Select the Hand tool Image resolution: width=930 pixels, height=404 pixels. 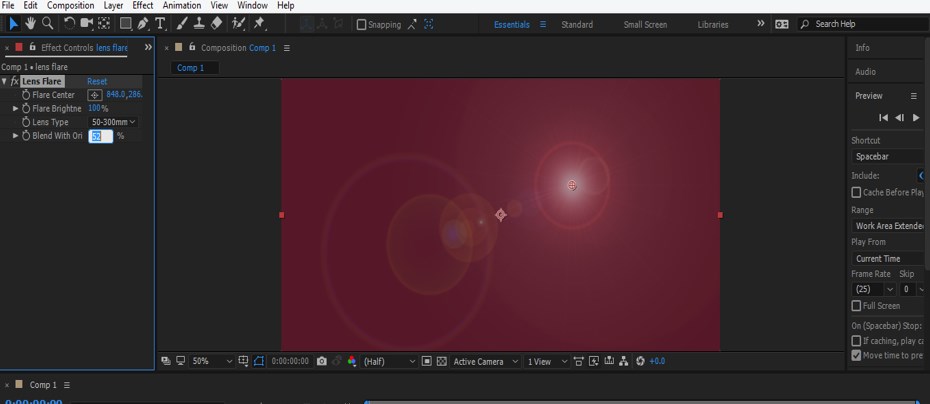click(30, 24)
